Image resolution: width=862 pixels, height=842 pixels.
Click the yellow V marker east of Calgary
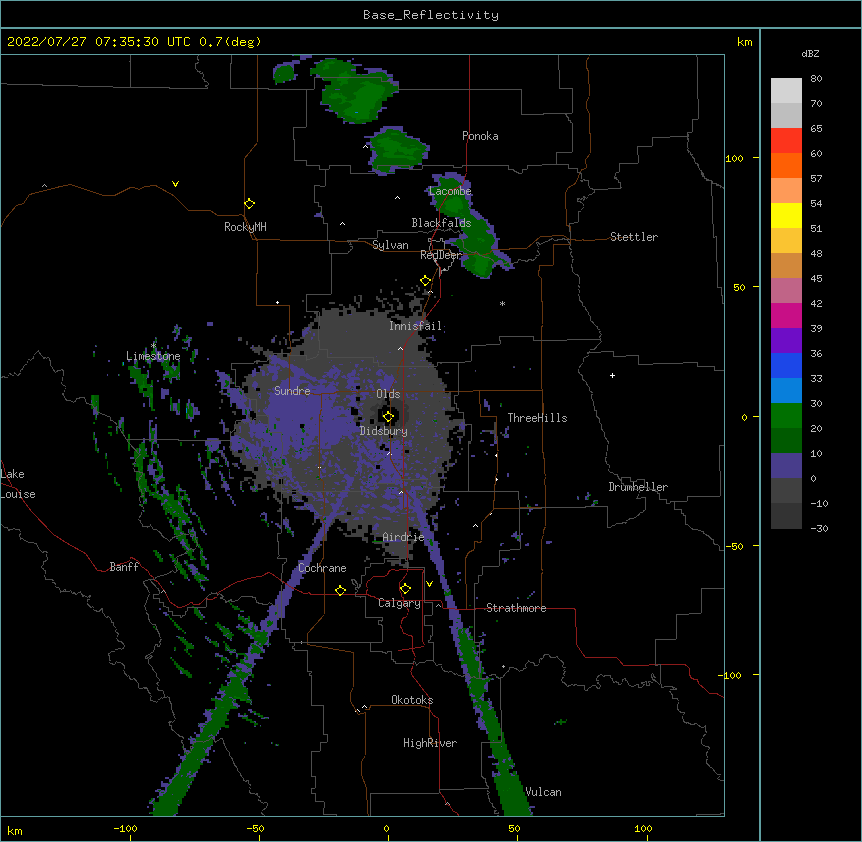429,584
